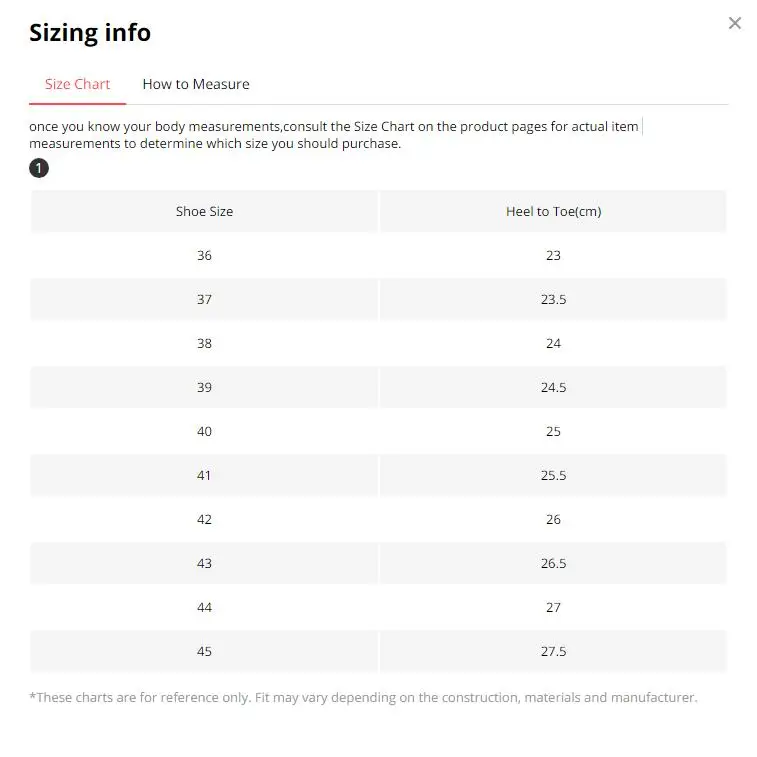Close the Sizing info dialog

point(734,23)
